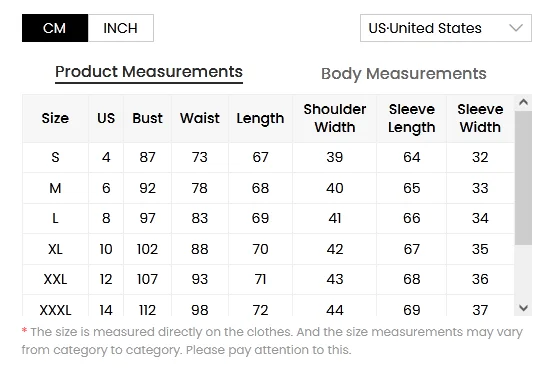The image size is (545, 371).
Task: Select the size S row label
Action: [55, 158]
